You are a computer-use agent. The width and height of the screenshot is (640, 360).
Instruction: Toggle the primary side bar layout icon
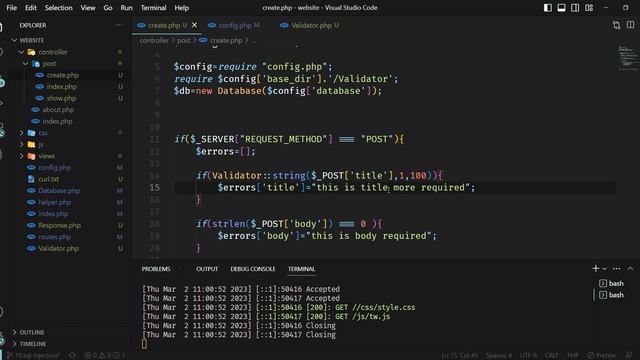548,8
